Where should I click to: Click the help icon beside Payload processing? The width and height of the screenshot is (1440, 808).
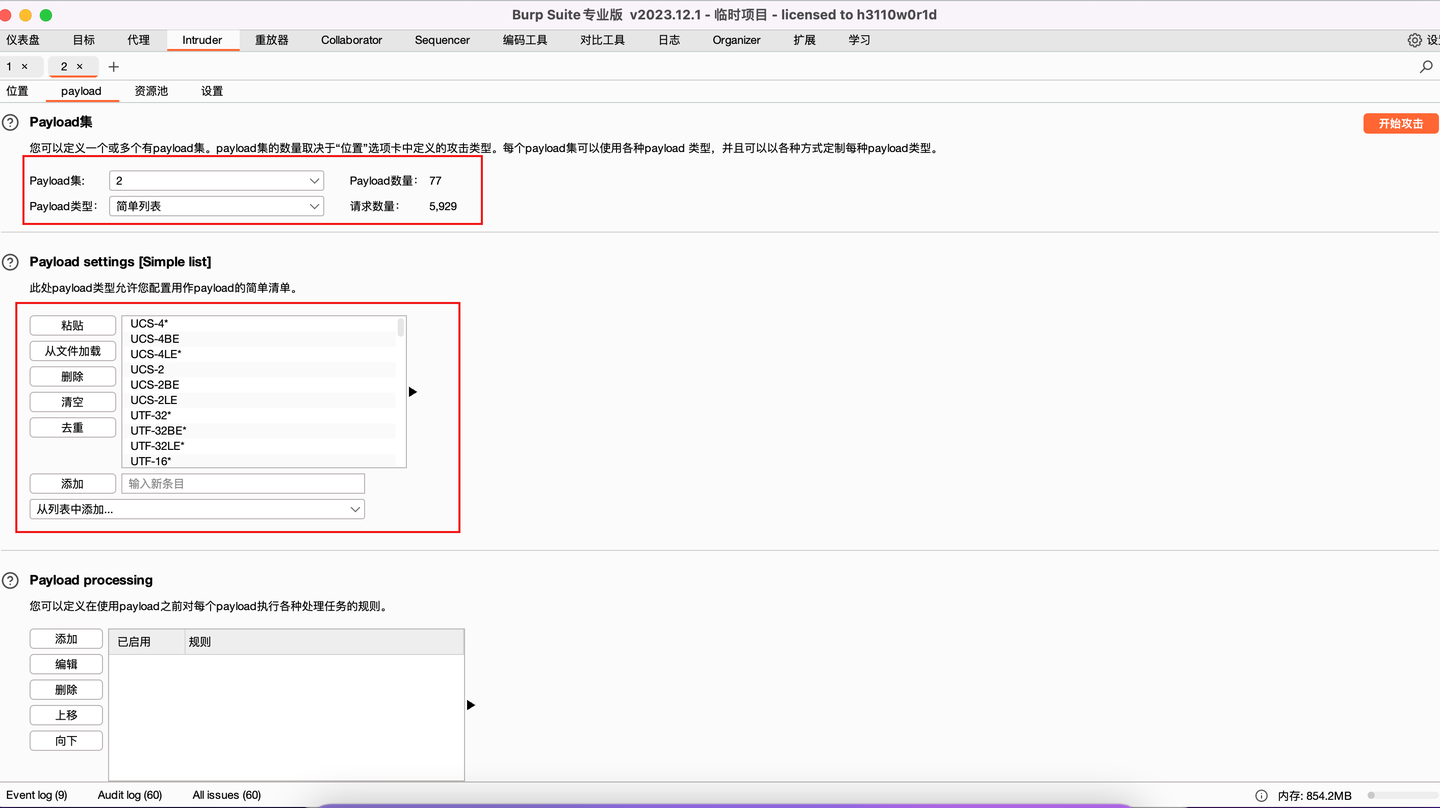pyautogui.click(x=10, y=580)
